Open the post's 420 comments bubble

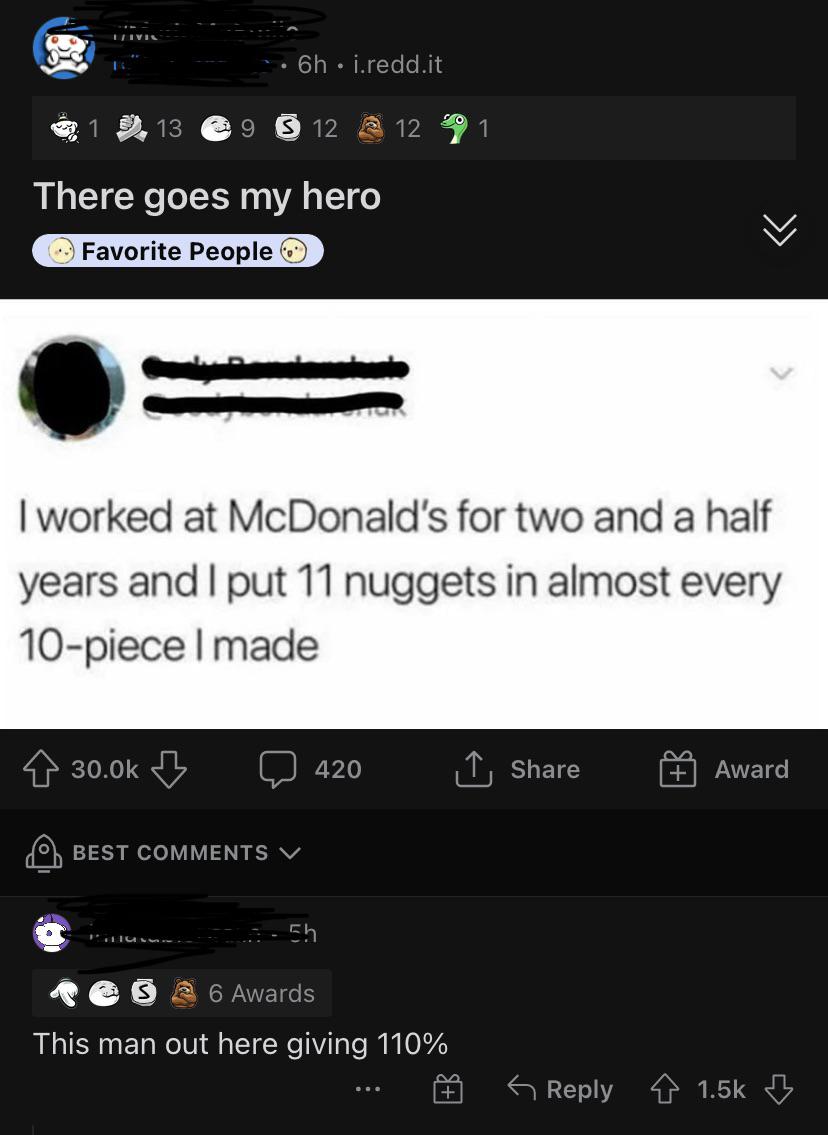[278, 769]
